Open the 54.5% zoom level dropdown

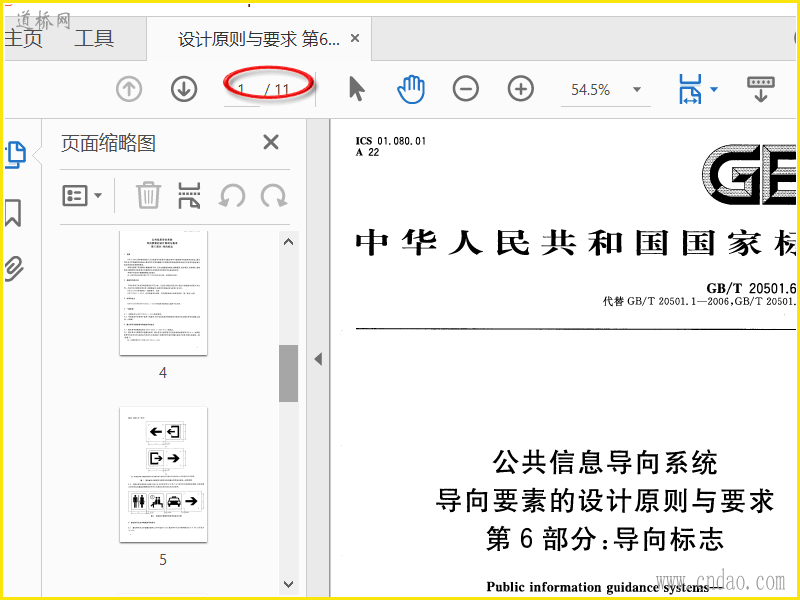click(637, 90)
